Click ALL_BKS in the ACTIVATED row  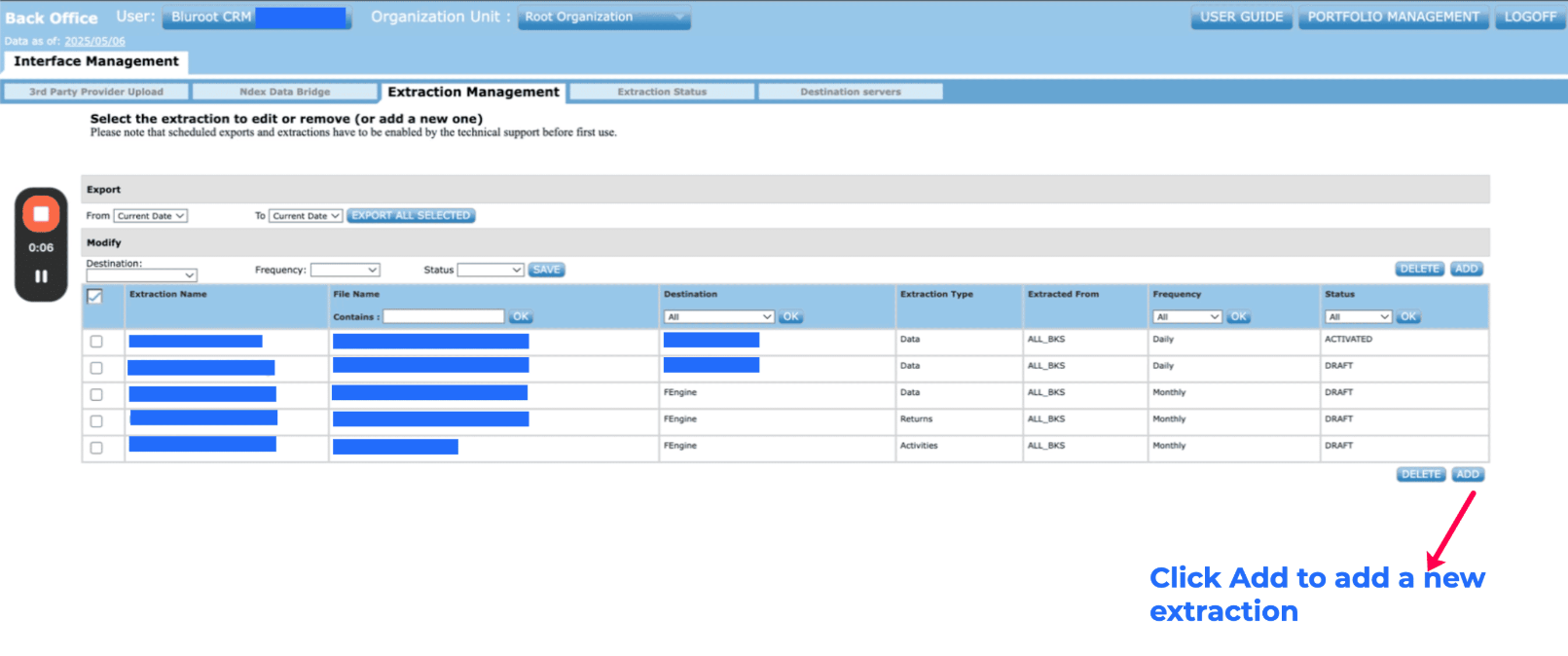(1046, 340)
